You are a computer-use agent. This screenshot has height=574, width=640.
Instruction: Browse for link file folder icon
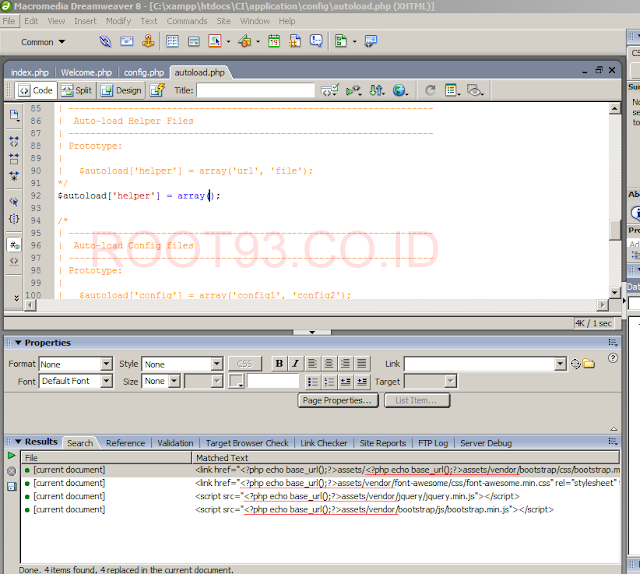[588, 363]
